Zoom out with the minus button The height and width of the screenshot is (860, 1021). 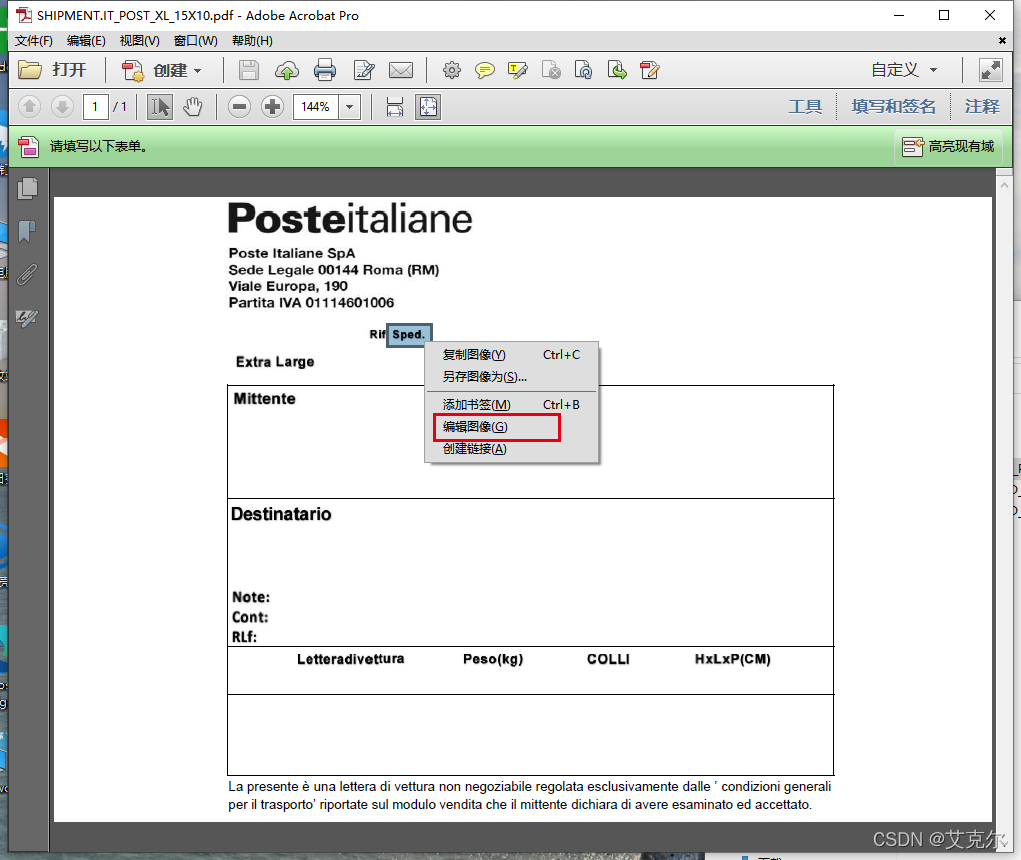point(239,107)
